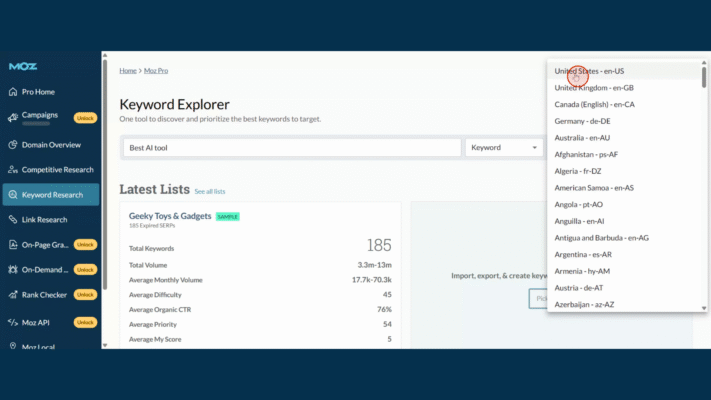Click the Total Keywords value 185
The width and height of the screenshot is (711, 400).
[x=379, y=245]
